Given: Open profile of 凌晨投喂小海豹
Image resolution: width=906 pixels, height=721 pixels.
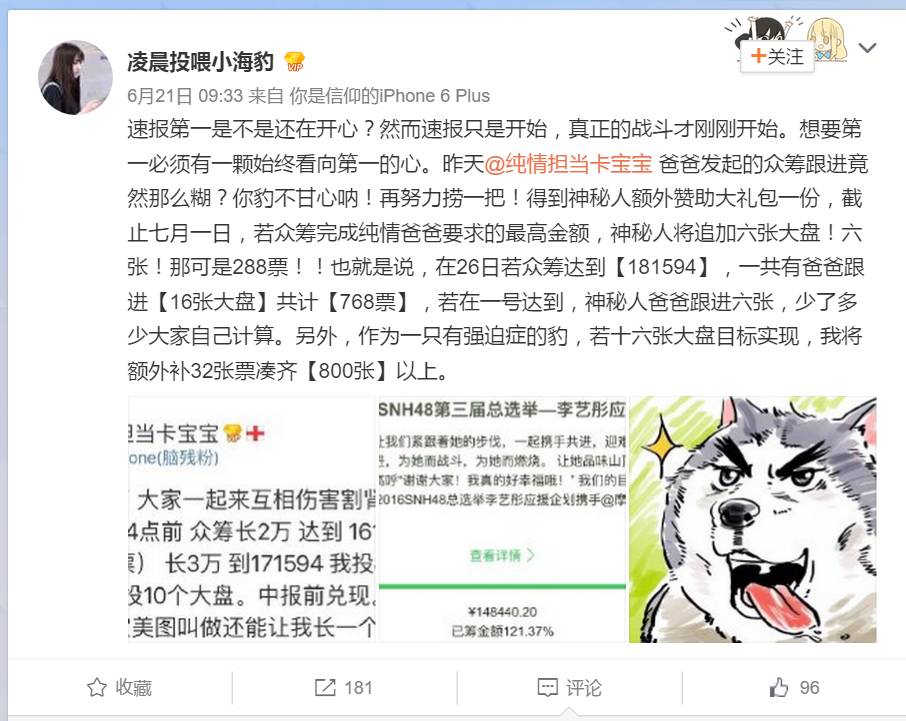Looking at the screenshot, I should click(x=200, y=61).
